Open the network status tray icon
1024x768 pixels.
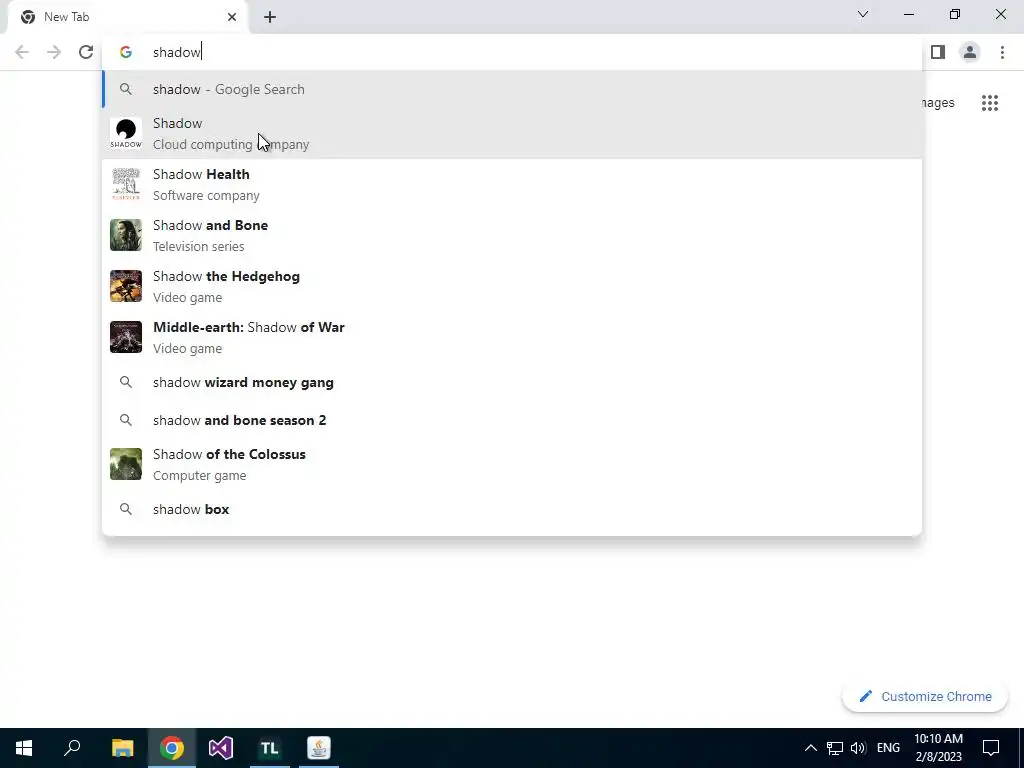pyautogui.click(x=835, y=748)
